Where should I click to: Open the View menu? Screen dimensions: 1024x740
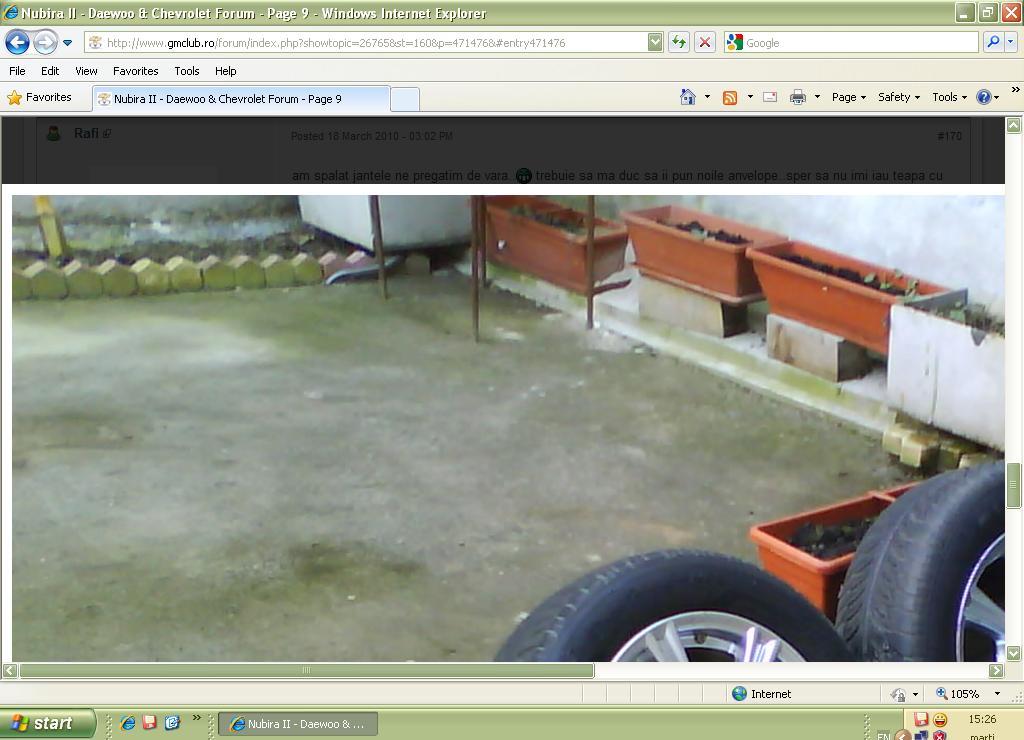coord(86,71)
